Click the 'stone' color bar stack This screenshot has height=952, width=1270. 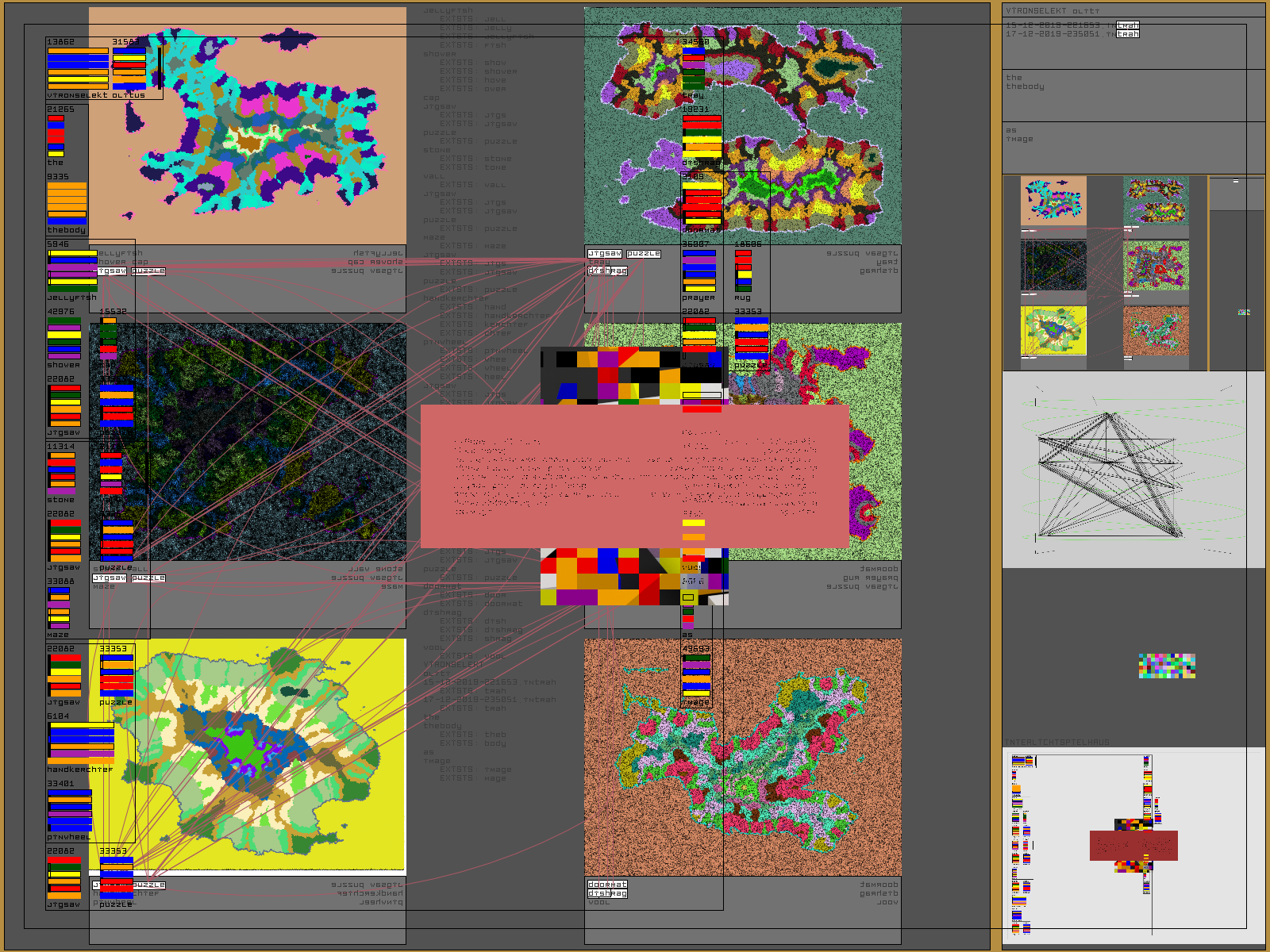click(x=62, y=473)
